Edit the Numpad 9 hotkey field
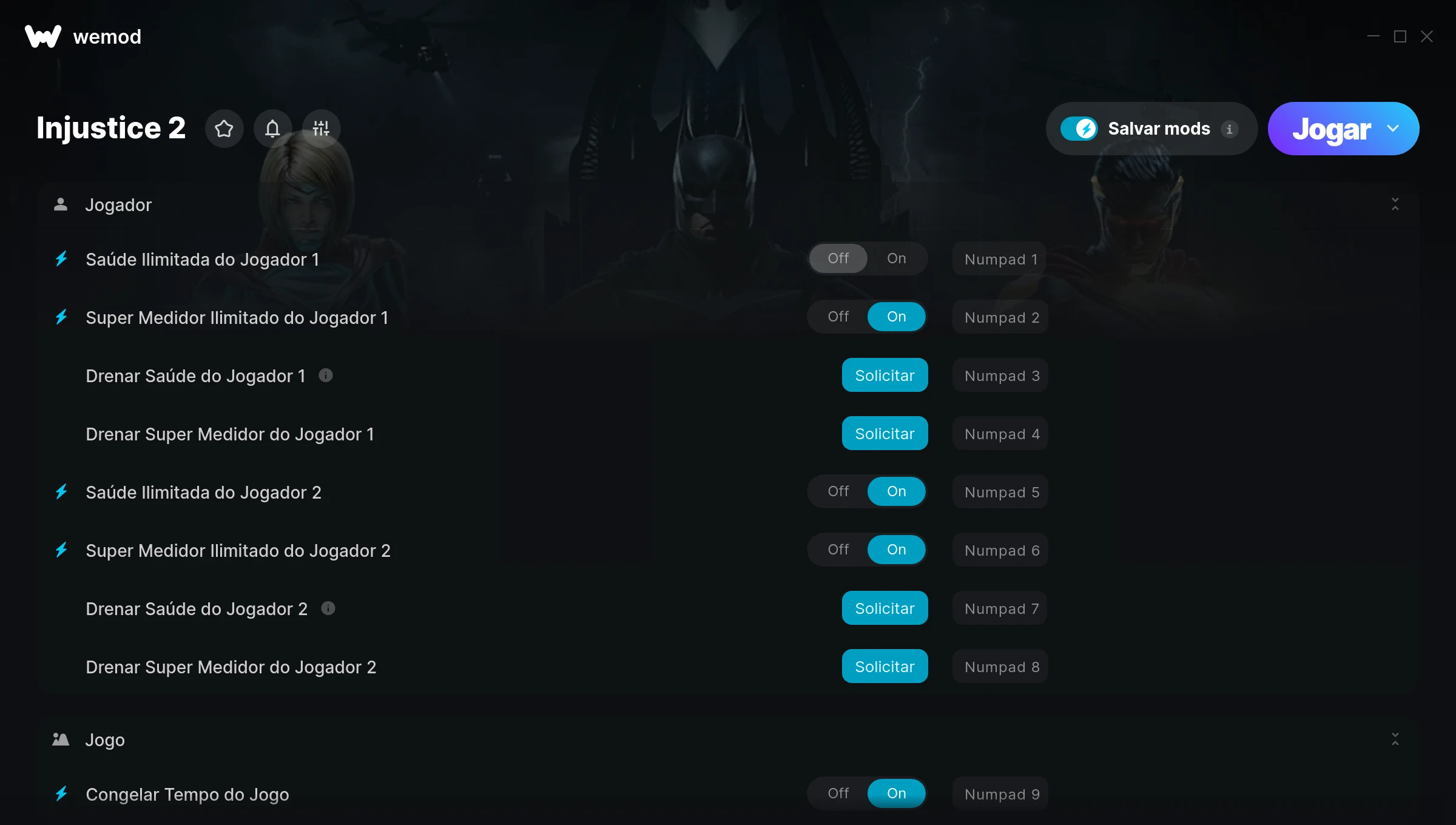1456x825 pixels. click(x=1000, y=793)
